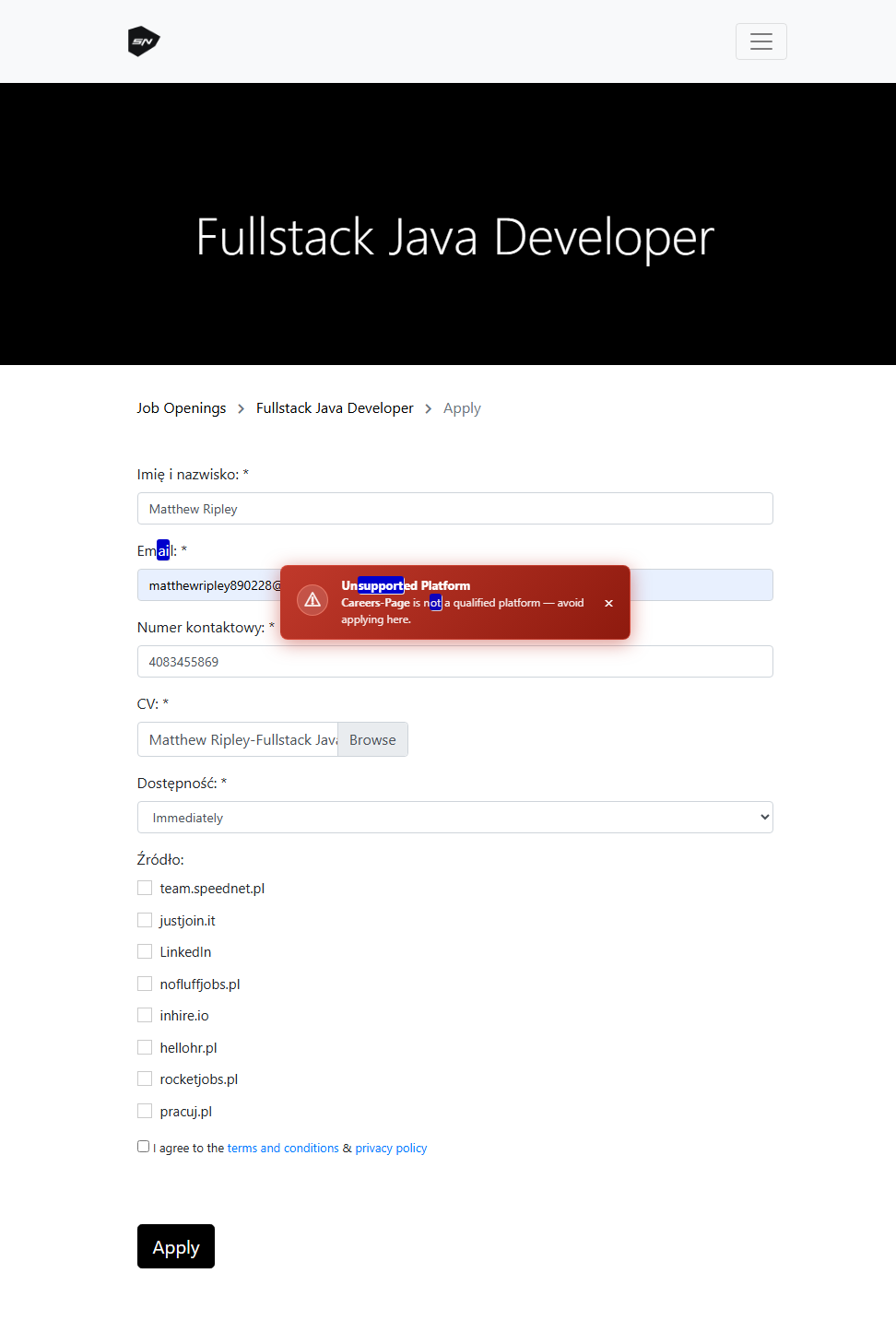Agree to terms and conditions checkbox

point(143,1147)
